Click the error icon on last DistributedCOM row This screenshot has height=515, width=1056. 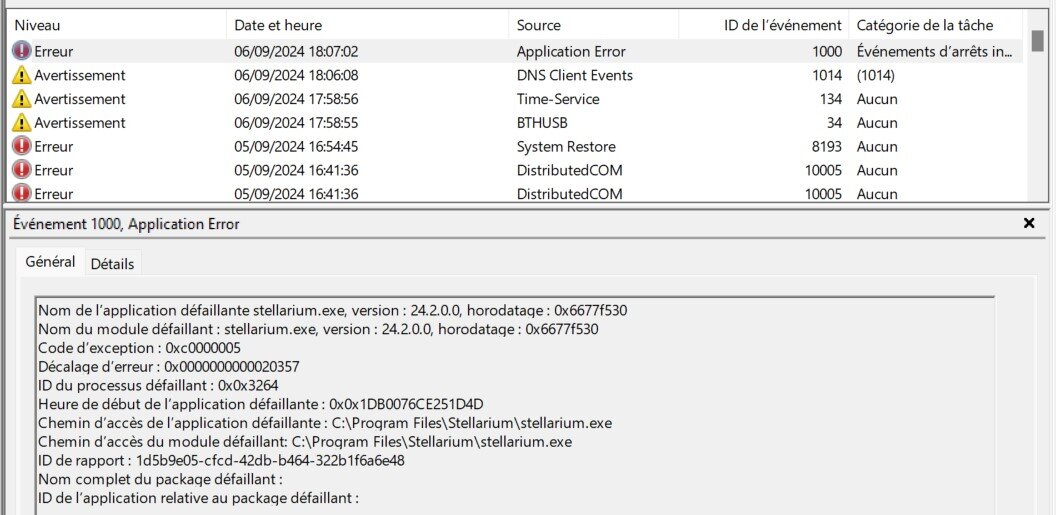tap(21, 193)
